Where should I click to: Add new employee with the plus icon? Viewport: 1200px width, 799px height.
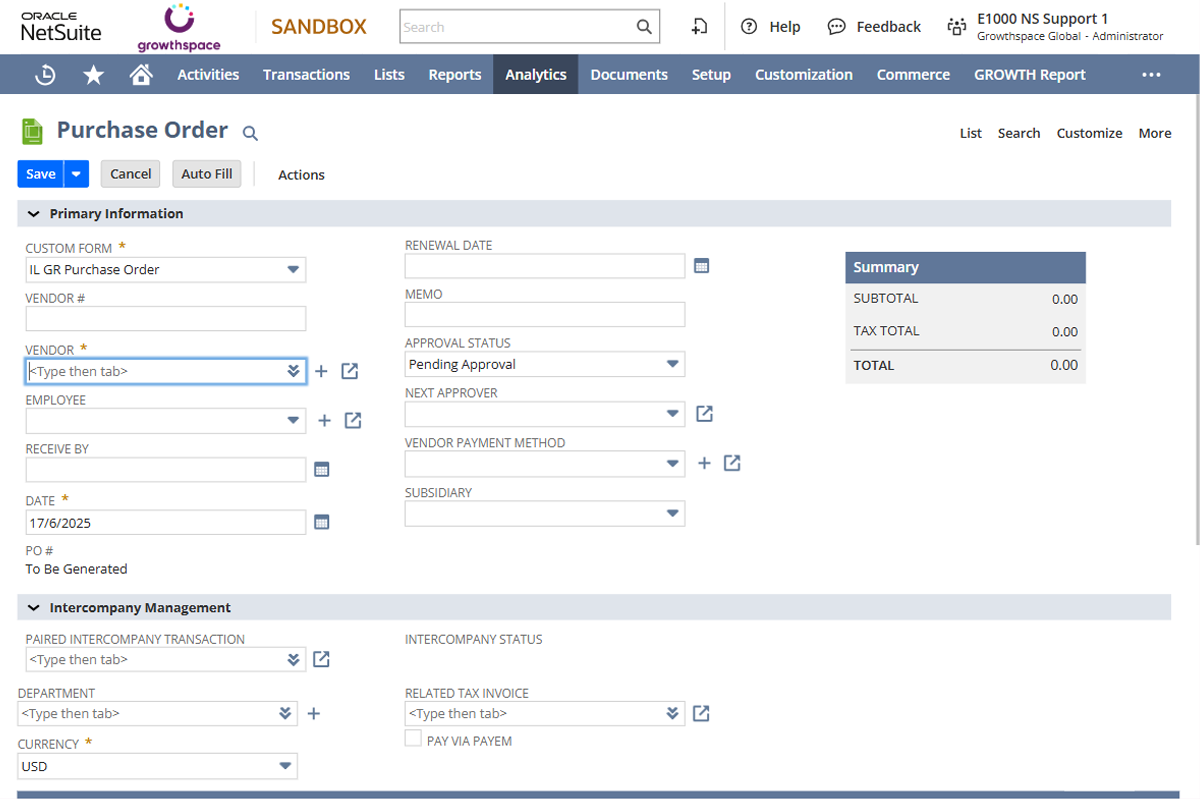(x=324, y=421)
